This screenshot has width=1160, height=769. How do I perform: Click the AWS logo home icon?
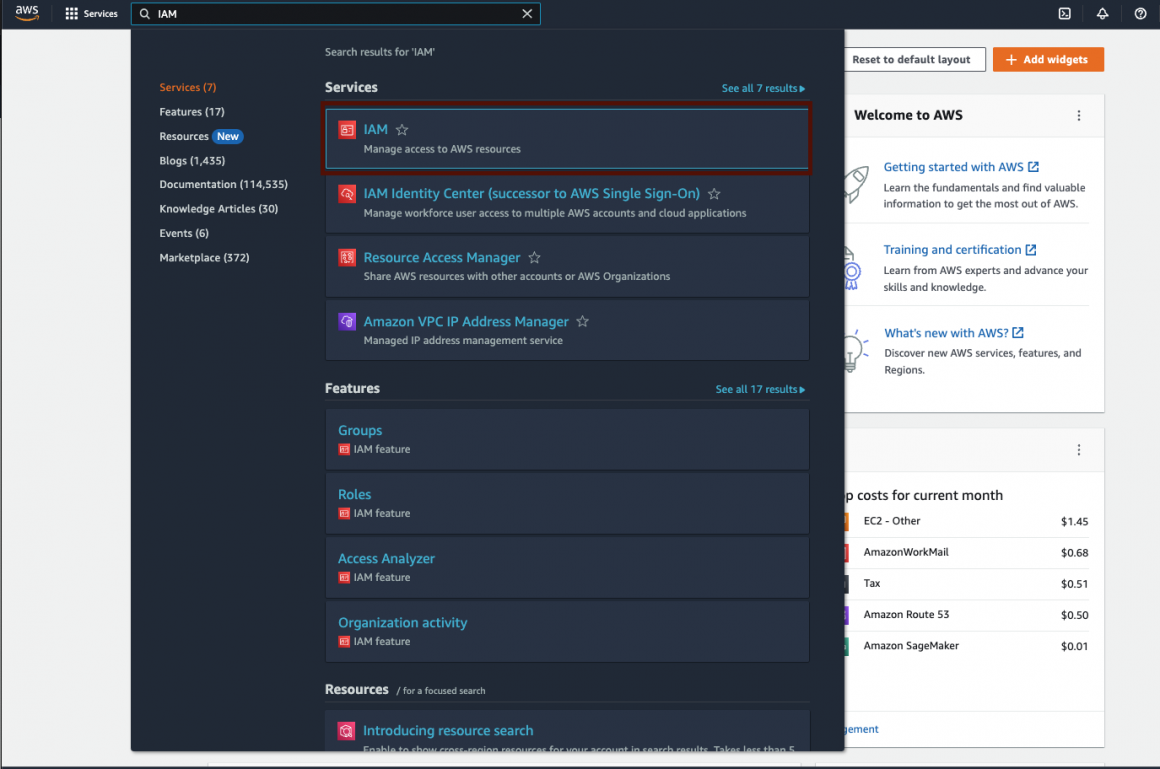(26, 13)
